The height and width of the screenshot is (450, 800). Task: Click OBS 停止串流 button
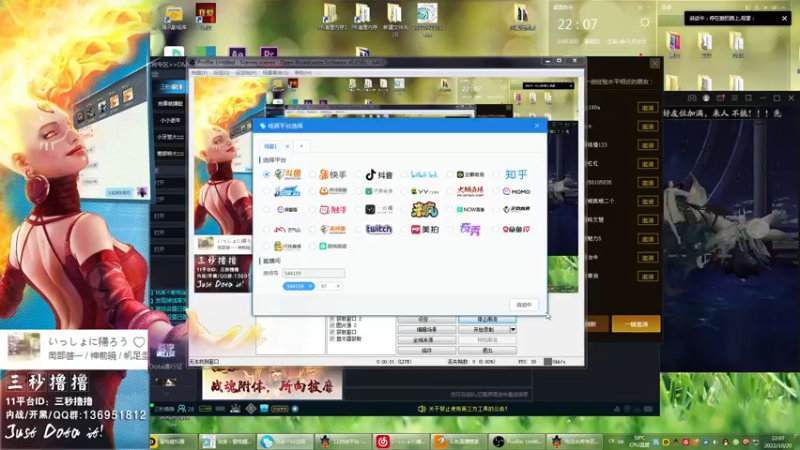487,319
